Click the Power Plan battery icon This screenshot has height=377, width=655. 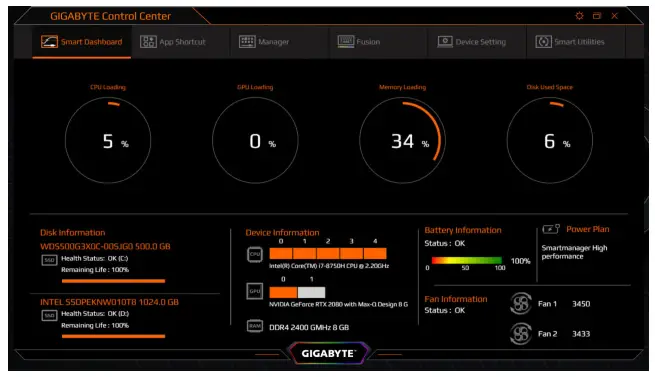pos(551,229)
